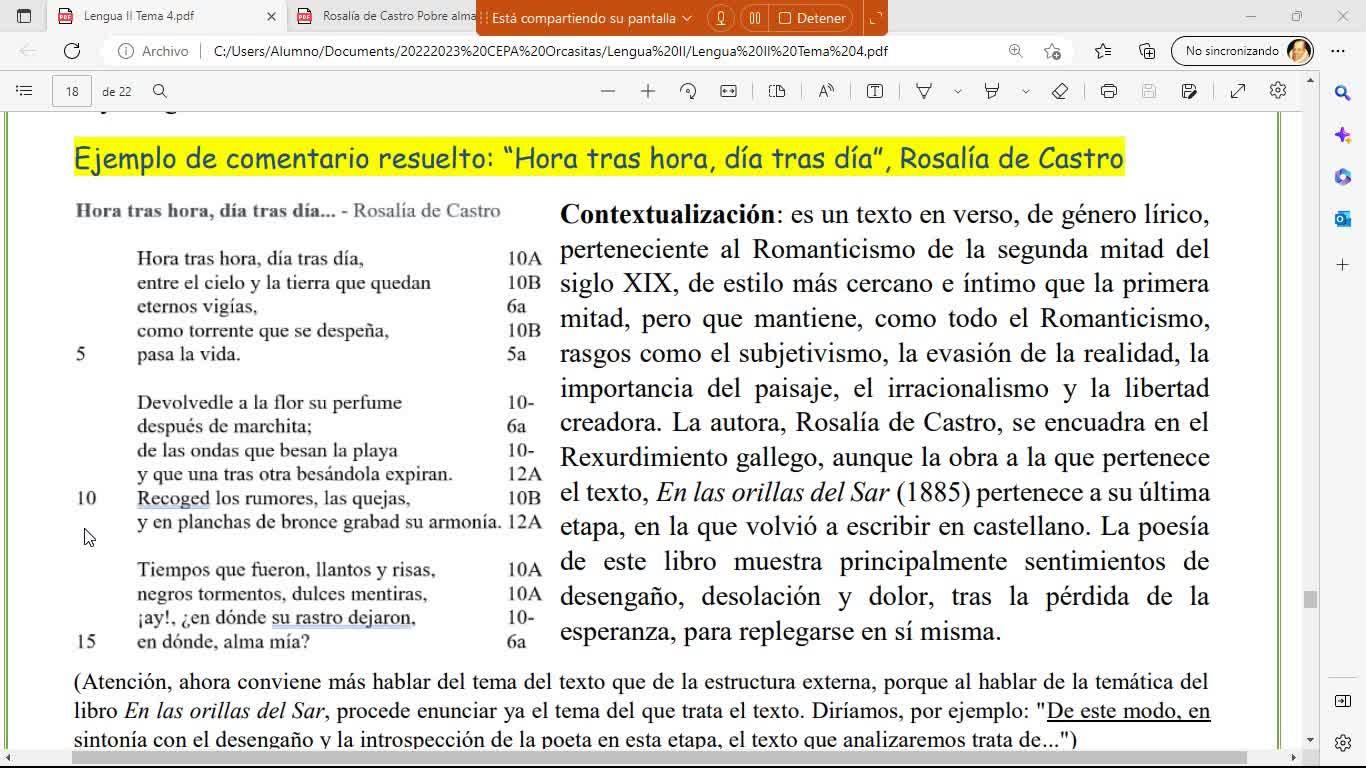Toggle Read aloud for the PDF
Viewport: 1366px width, 768px height.
pos(826,91)
